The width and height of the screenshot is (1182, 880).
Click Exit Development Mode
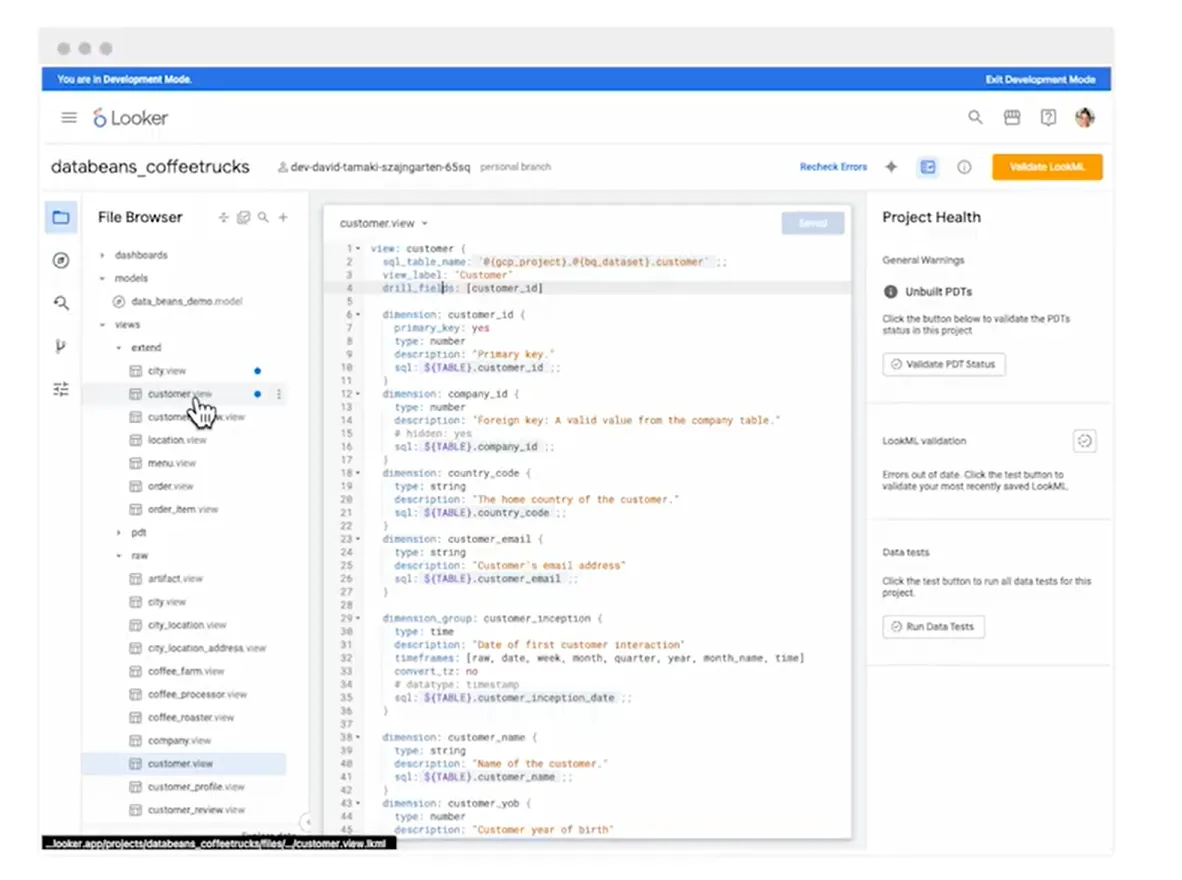[1040, 79]
